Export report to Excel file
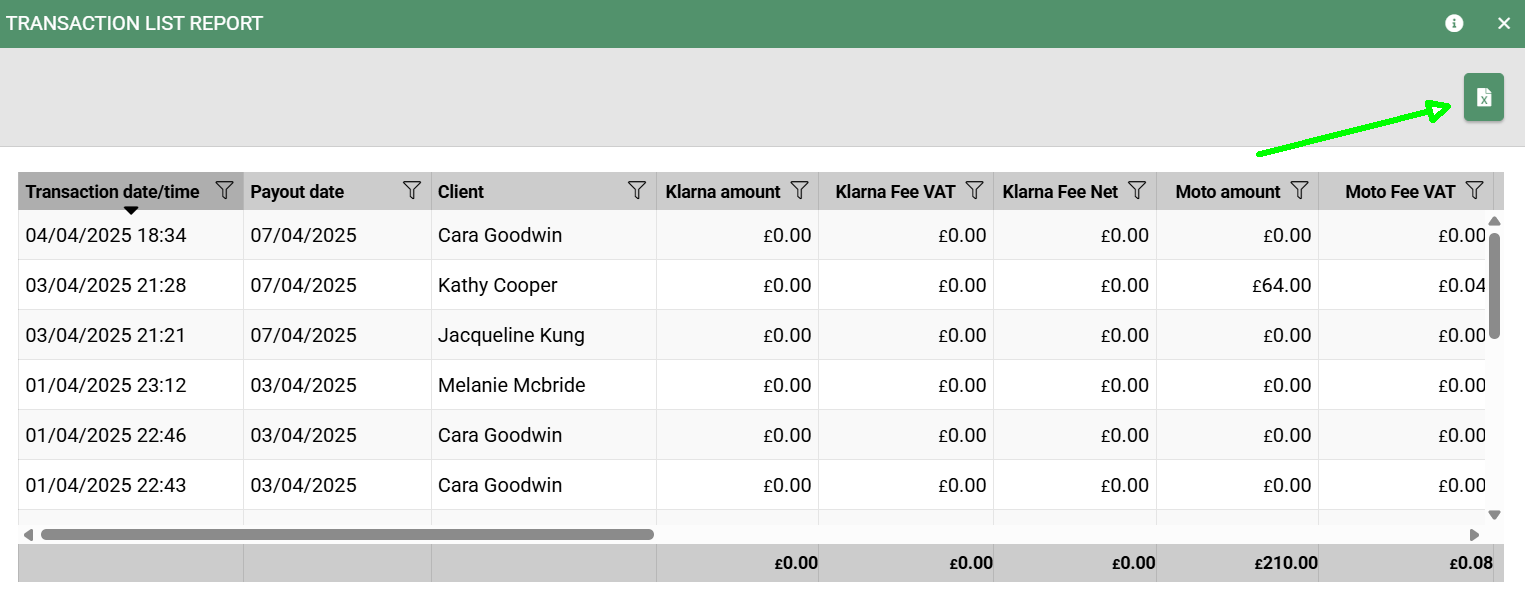The width and height of the screenshot is (1525, 590). coord(1483,97)
